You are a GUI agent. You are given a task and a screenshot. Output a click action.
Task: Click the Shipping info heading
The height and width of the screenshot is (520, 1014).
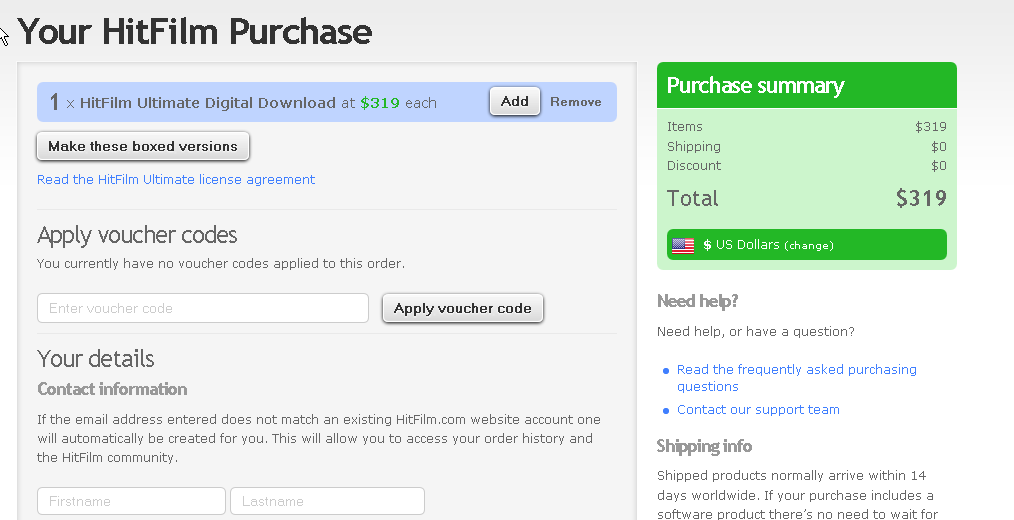coord(704,446)
